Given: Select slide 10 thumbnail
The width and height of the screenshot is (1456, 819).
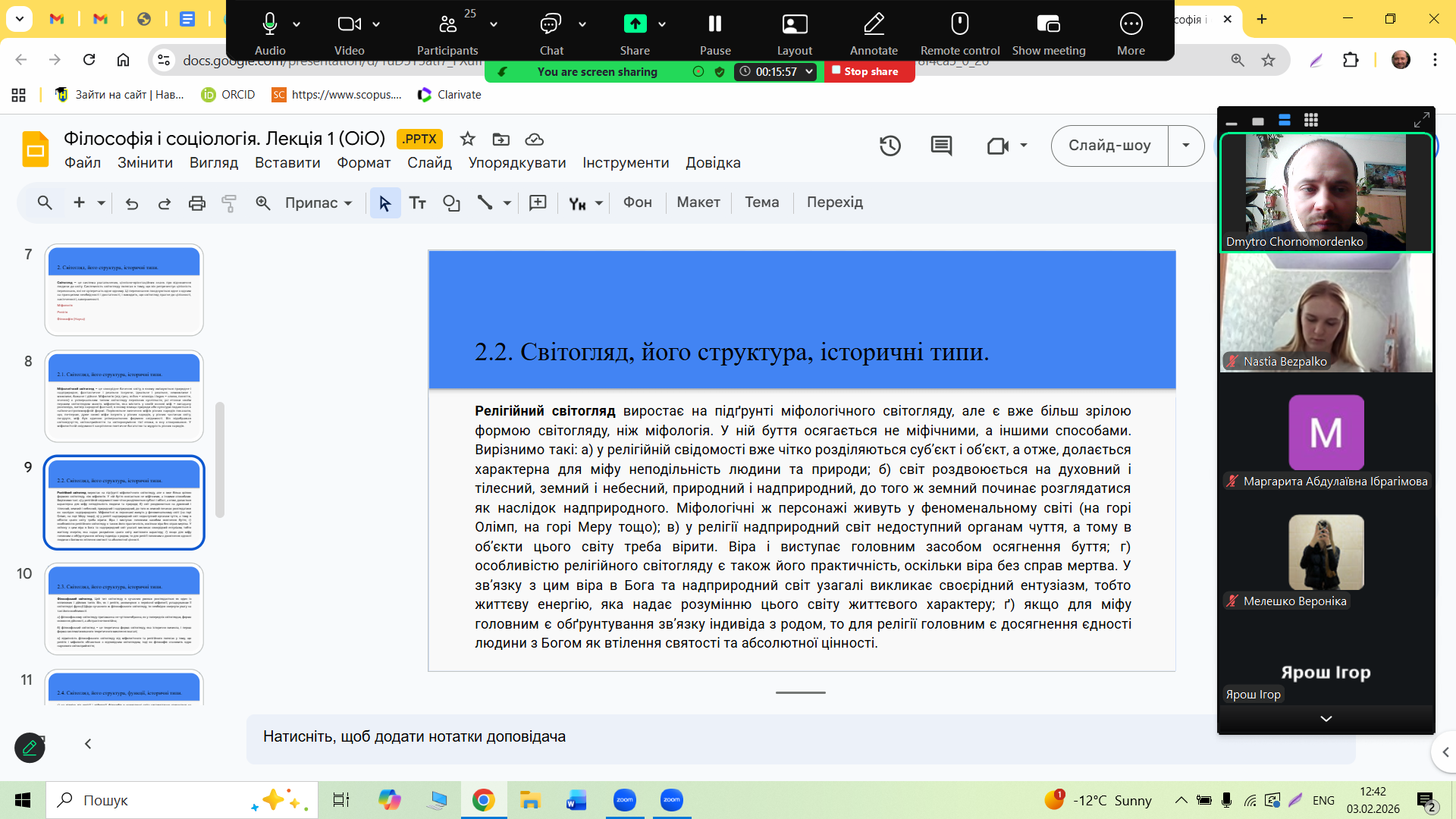Looking at the screenshot, I should tap(124, 608).
